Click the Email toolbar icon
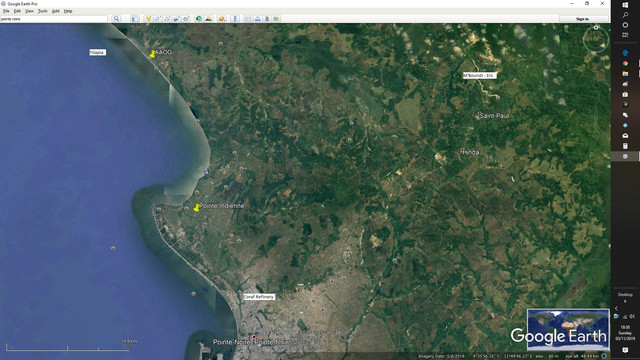 248,19
